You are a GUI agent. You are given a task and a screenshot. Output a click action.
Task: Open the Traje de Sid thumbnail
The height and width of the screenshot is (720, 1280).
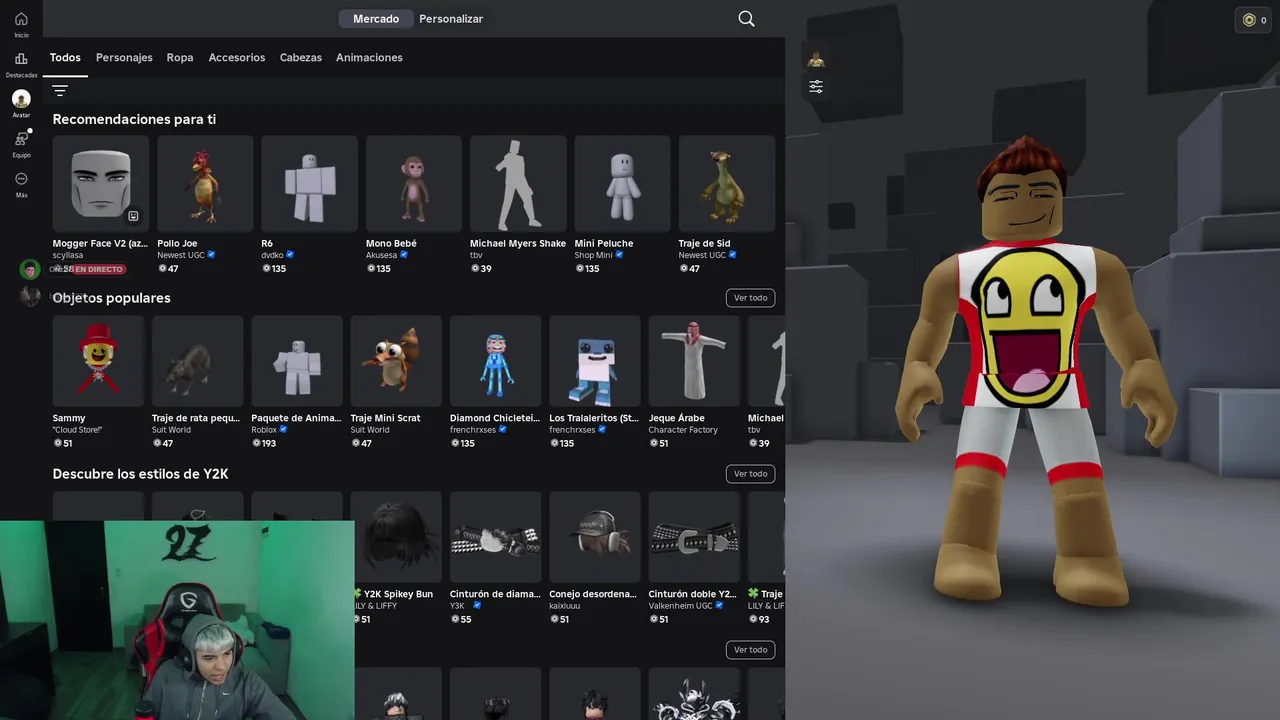pyautogui.click(x=727, y=184)
